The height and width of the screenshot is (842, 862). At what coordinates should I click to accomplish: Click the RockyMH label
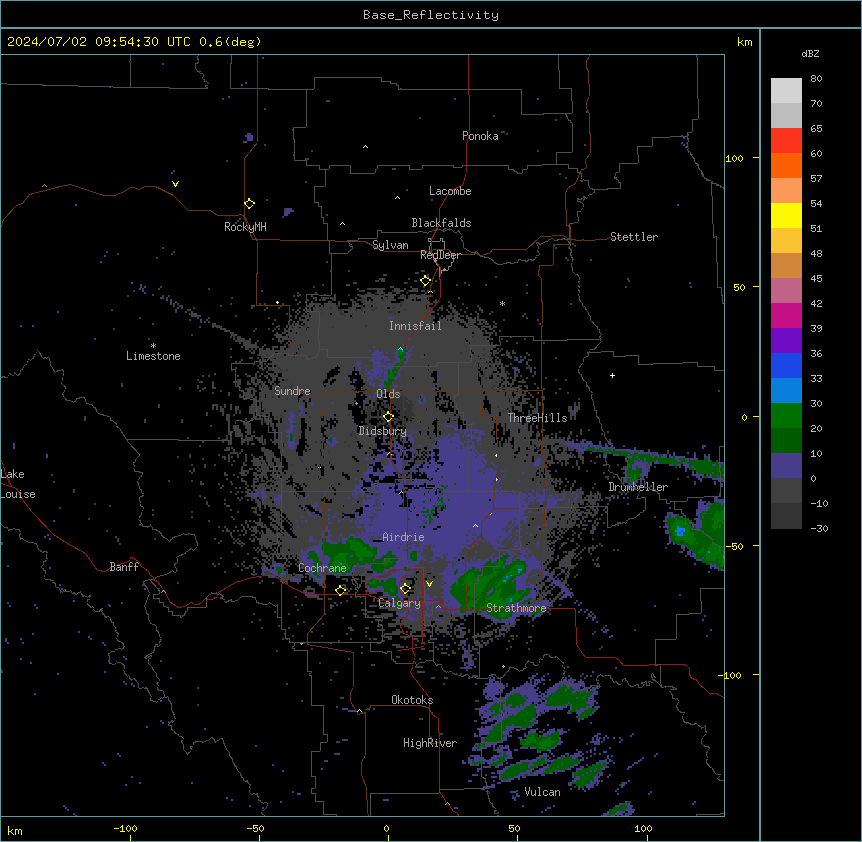coord(245,226)
